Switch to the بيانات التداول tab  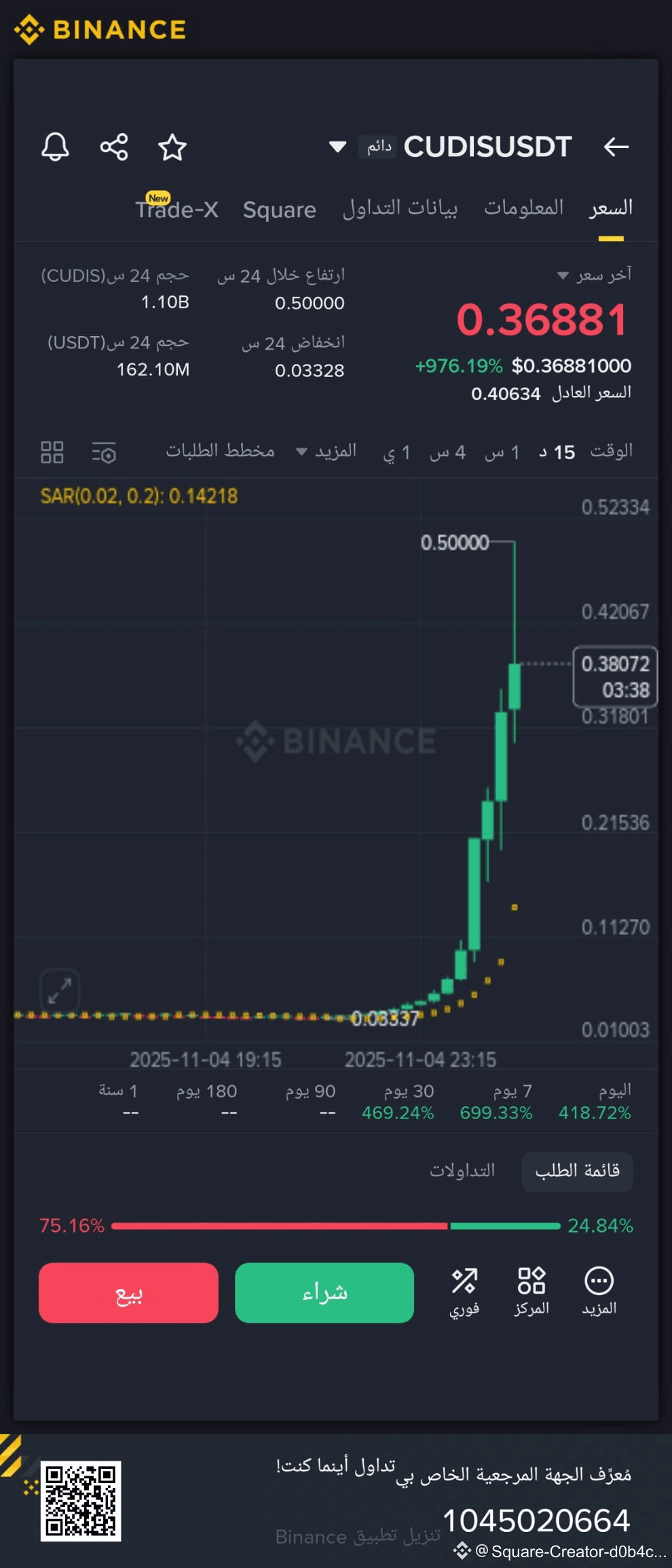[x=400, y=208]
